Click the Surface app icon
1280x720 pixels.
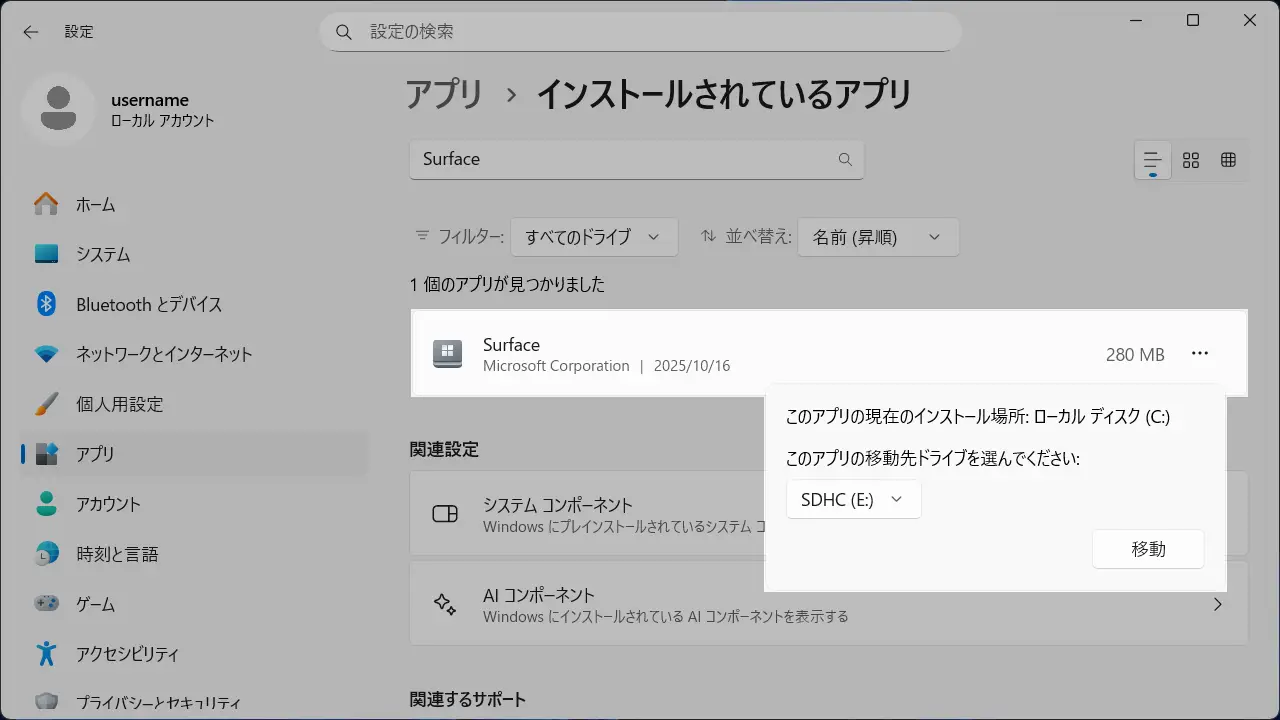447,354
